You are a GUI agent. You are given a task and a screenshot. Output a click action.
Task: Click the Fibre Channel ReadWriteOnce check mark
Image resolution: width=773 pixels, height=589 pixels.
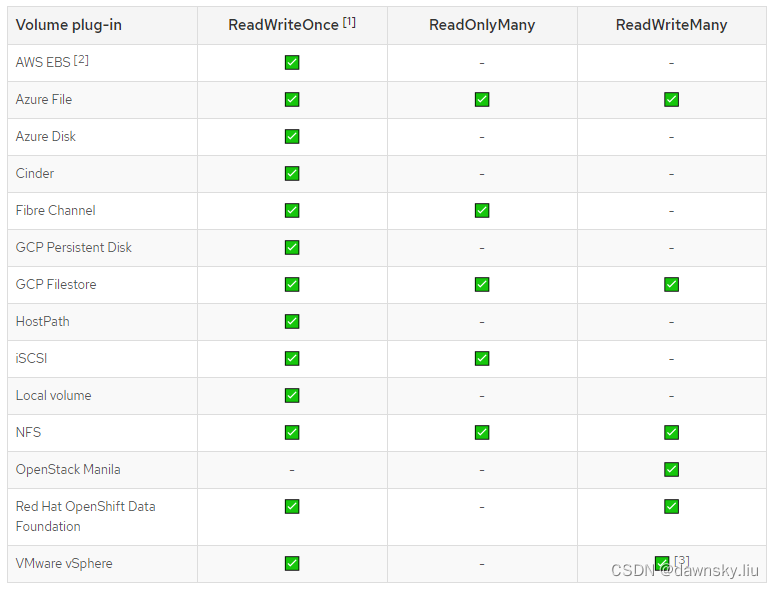pos(292,210)
